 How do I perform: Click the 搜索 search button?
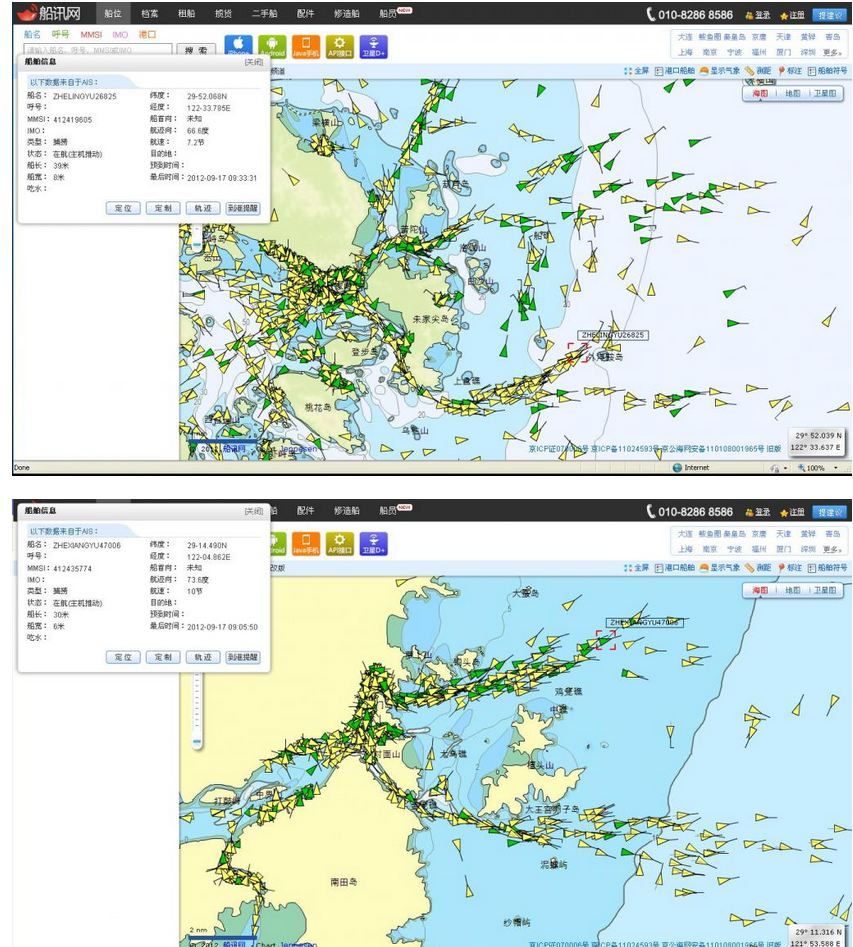tap(196, 50)
